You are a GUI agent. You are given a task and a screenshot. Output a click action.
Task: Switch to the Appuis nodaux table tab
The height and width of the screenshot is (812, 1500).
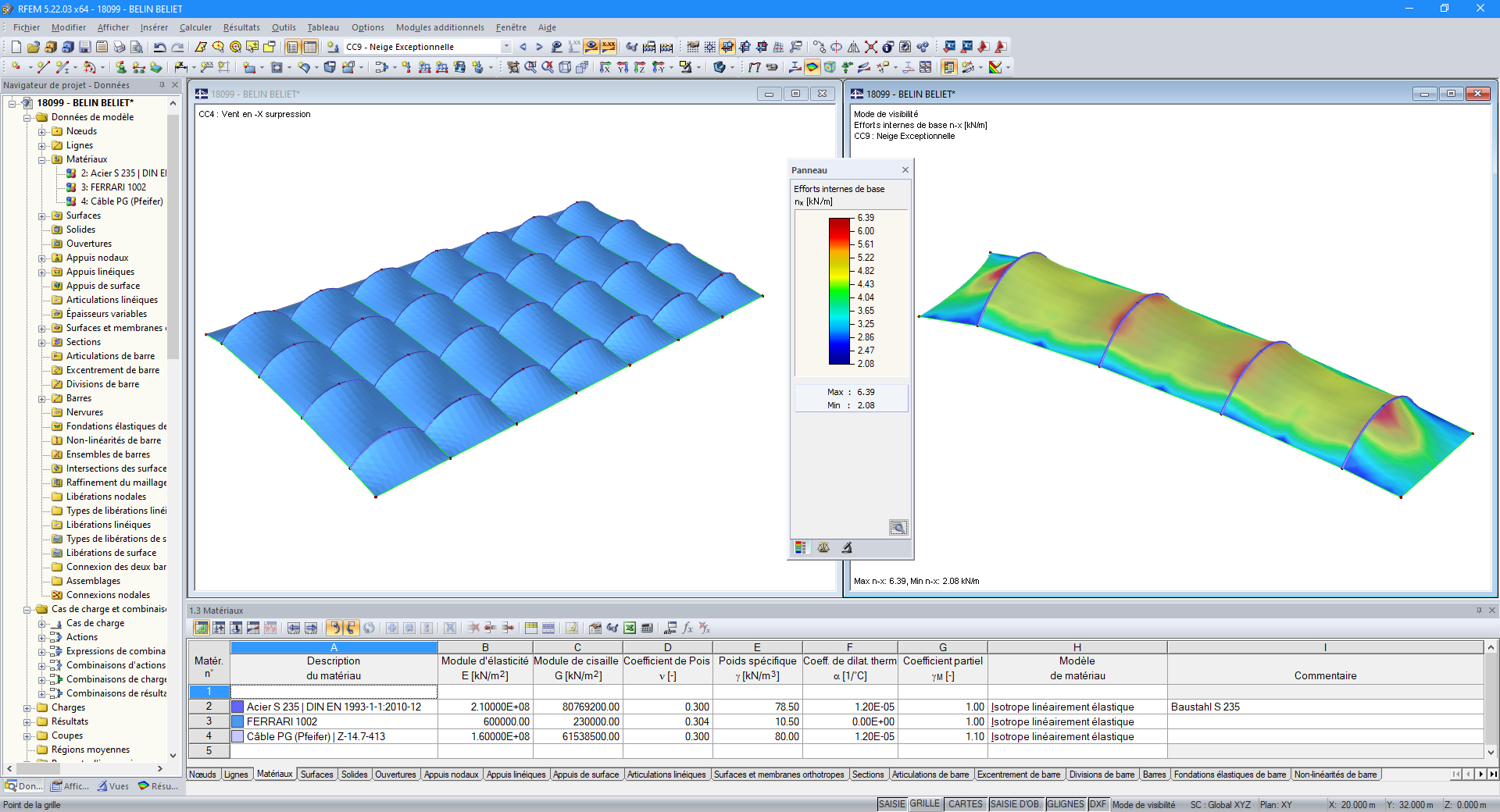coord(452,775)
